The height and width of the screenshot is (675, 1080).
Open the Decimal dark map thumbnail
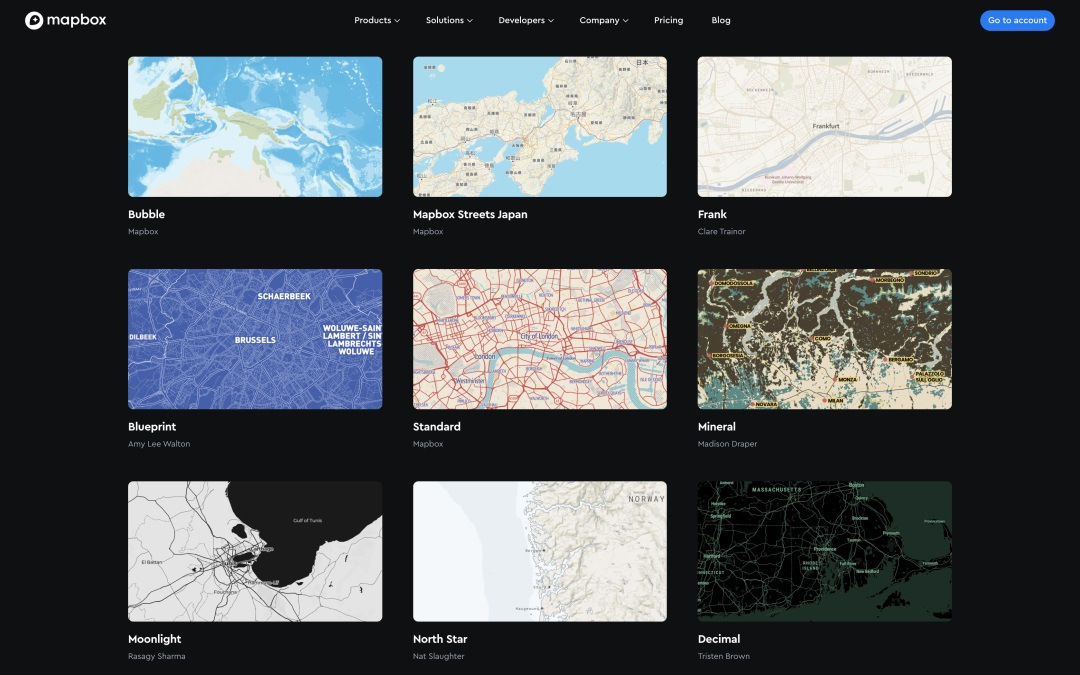(x=824, y=551)
